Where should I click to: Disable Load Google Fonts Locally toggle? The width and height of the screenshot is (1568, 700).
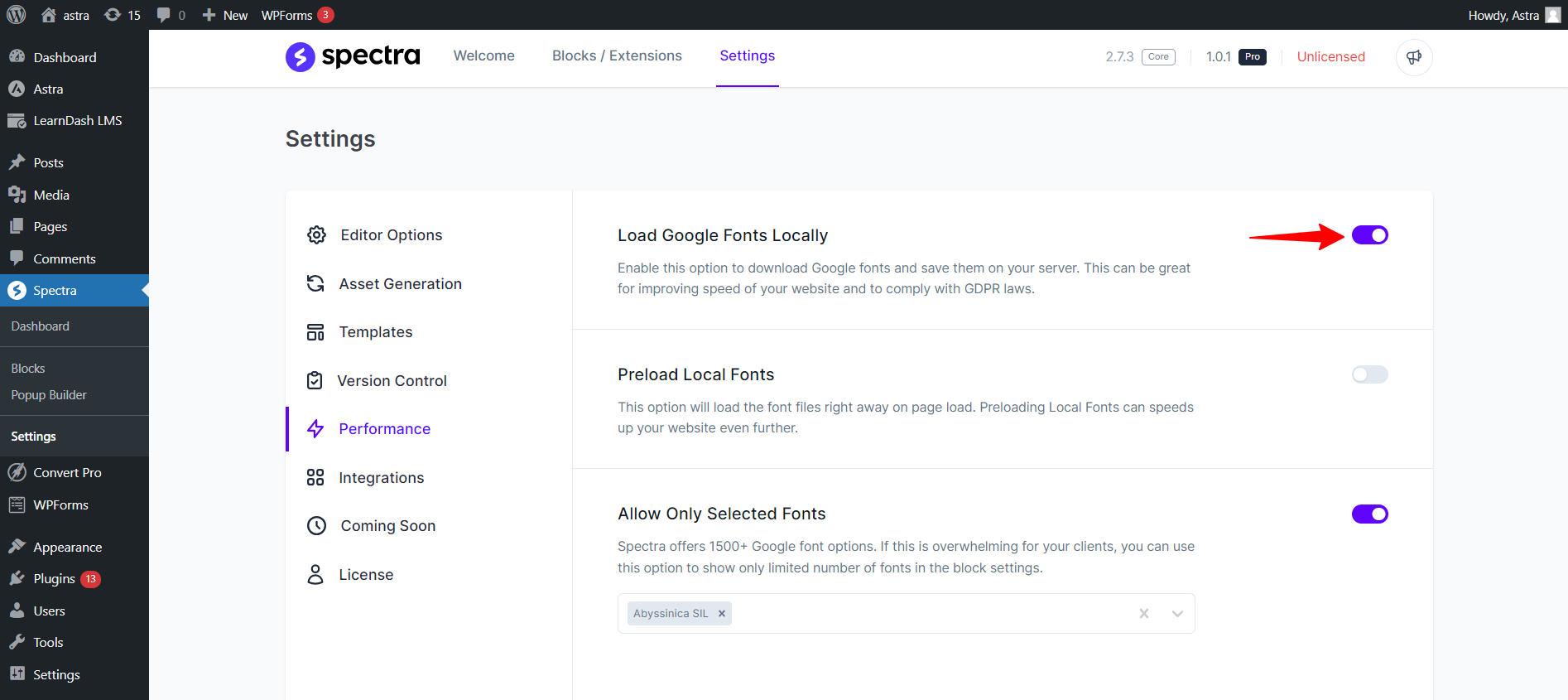pyautogui.click(x=1369, y=235)
